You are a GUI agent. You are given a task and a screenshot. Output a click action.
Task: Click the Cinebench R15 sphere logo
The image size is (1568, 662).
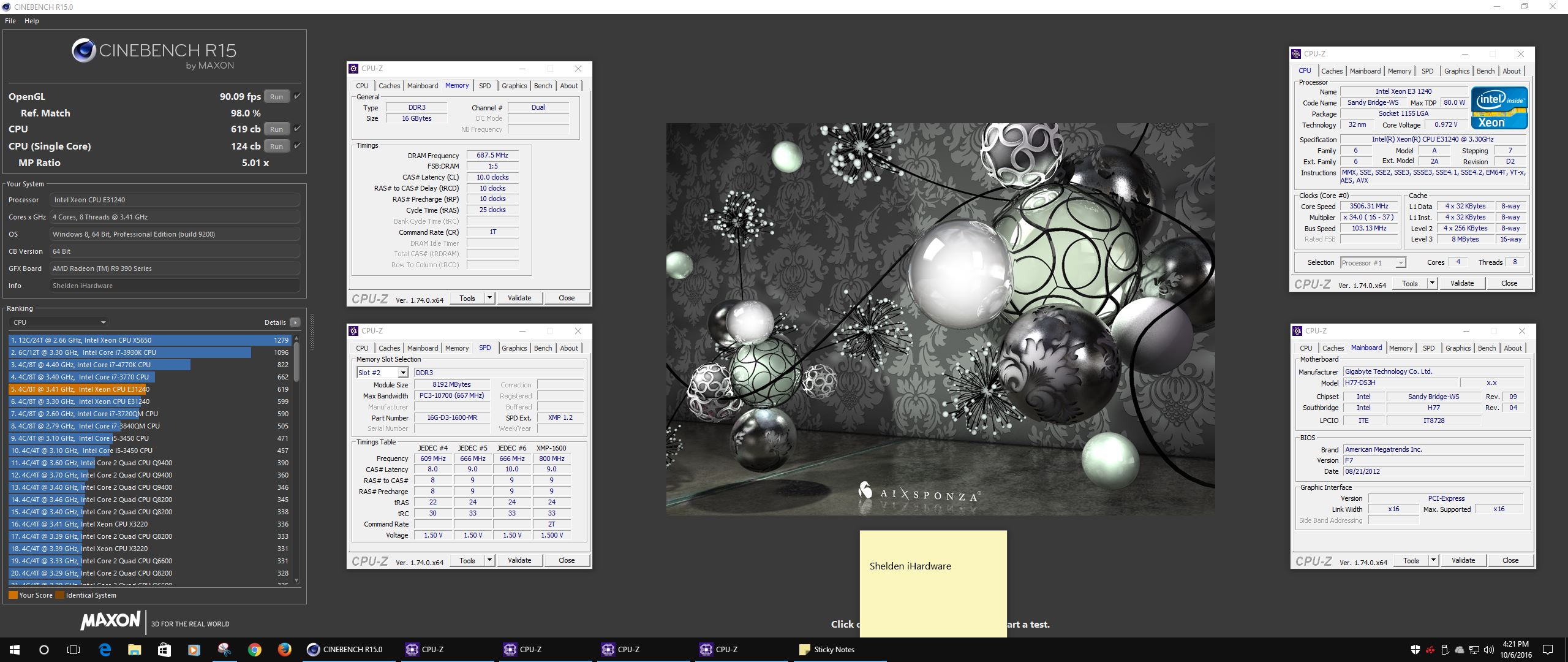click(x=83, y=51)
